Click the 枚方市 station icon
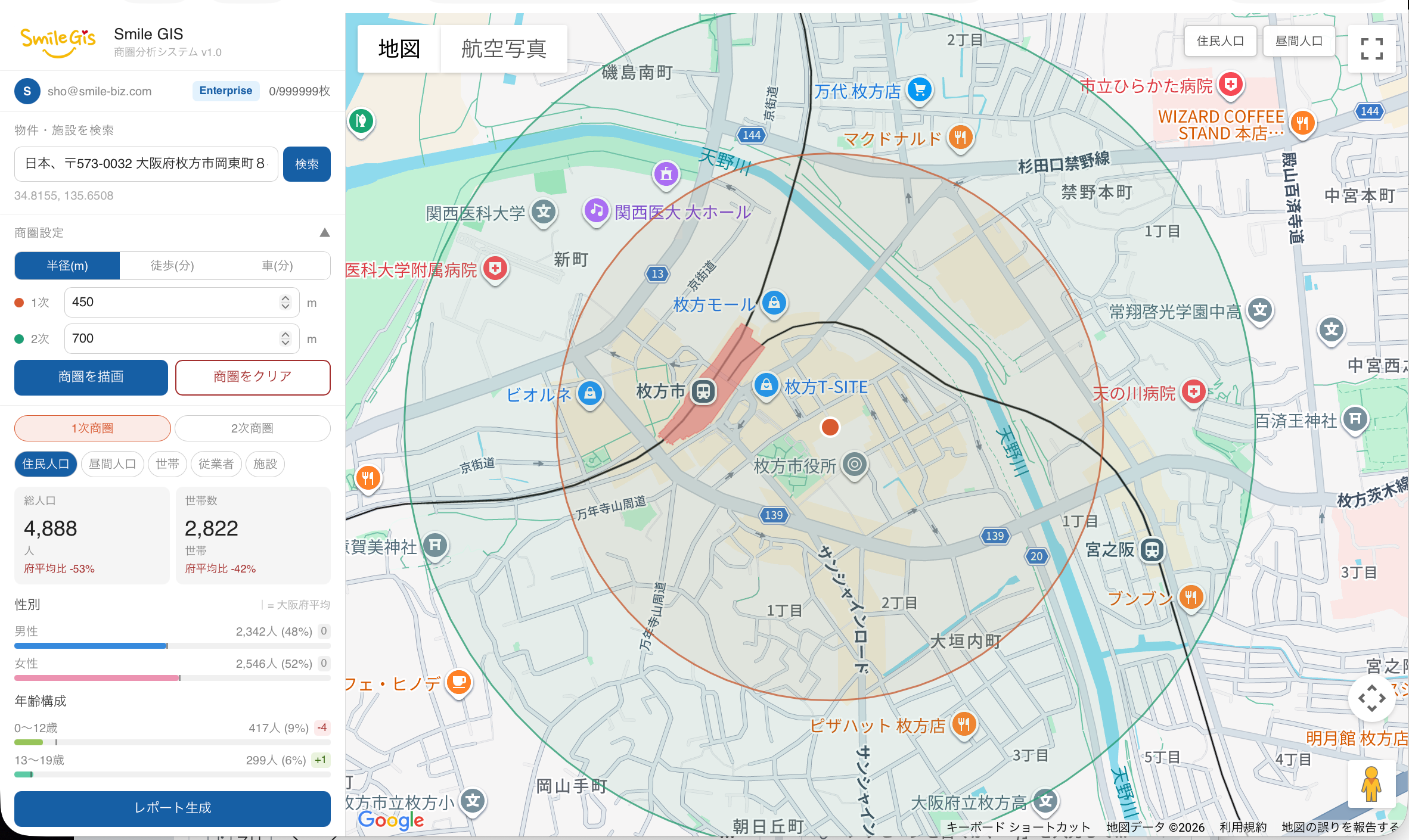 tap(703, 391)
